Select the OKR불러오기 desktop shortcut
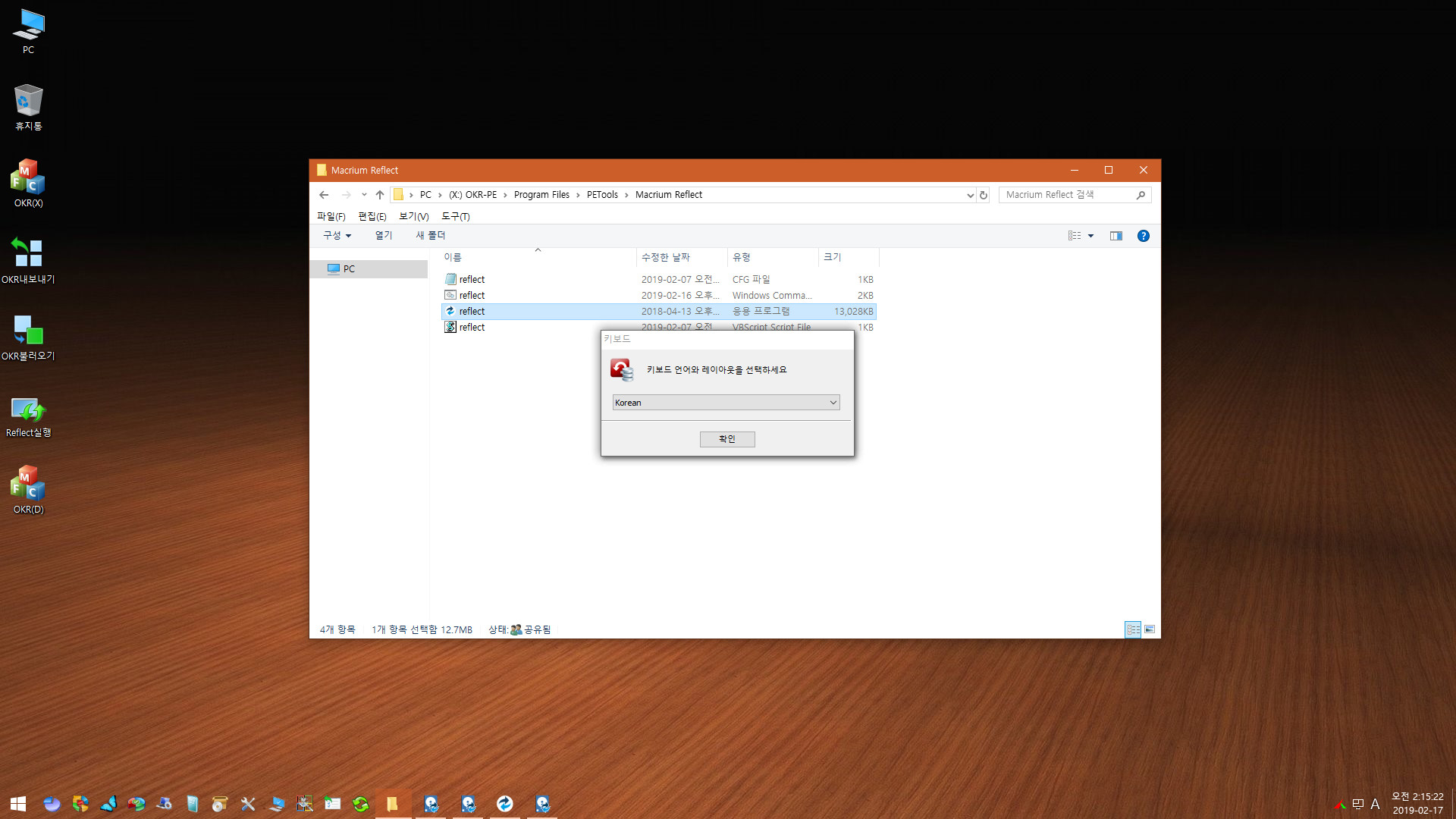This screenshot has height=819, width=1456. tap(28, 337)
